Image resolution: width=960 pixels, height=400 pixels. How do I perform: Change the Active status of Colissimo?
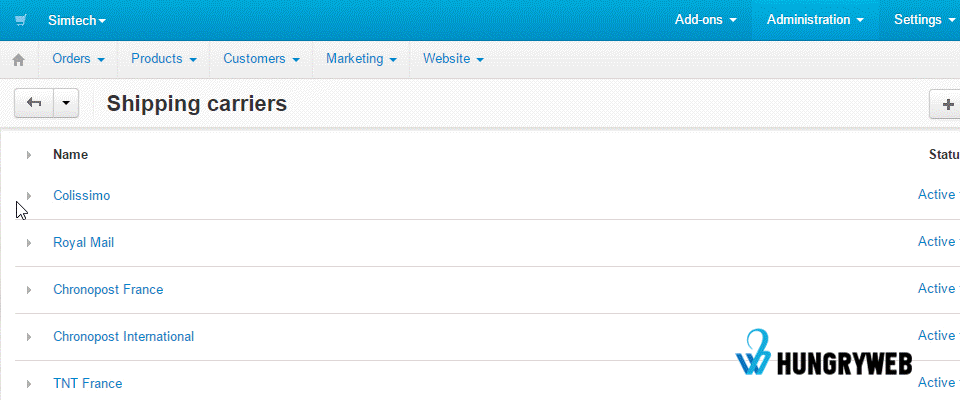[938, 195]
